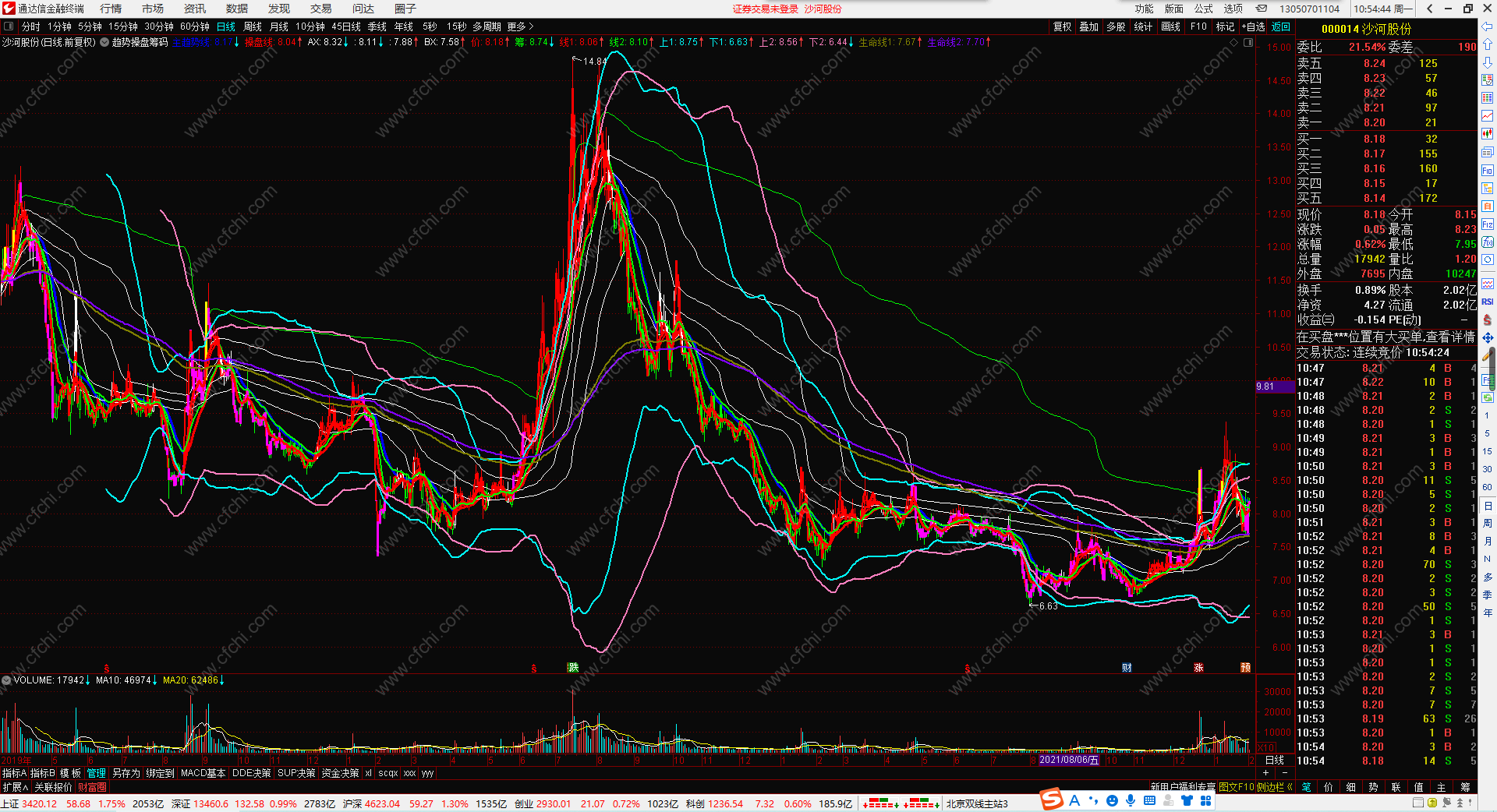Zoom out chart with minus button
This screenshot has width=1497, height=812.
pyautogui.click(x=1284, y=773)
